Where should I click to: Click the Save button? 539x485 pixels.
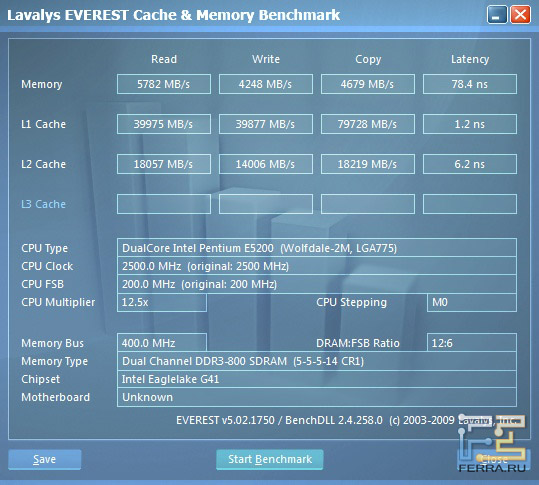pos(45,459)
